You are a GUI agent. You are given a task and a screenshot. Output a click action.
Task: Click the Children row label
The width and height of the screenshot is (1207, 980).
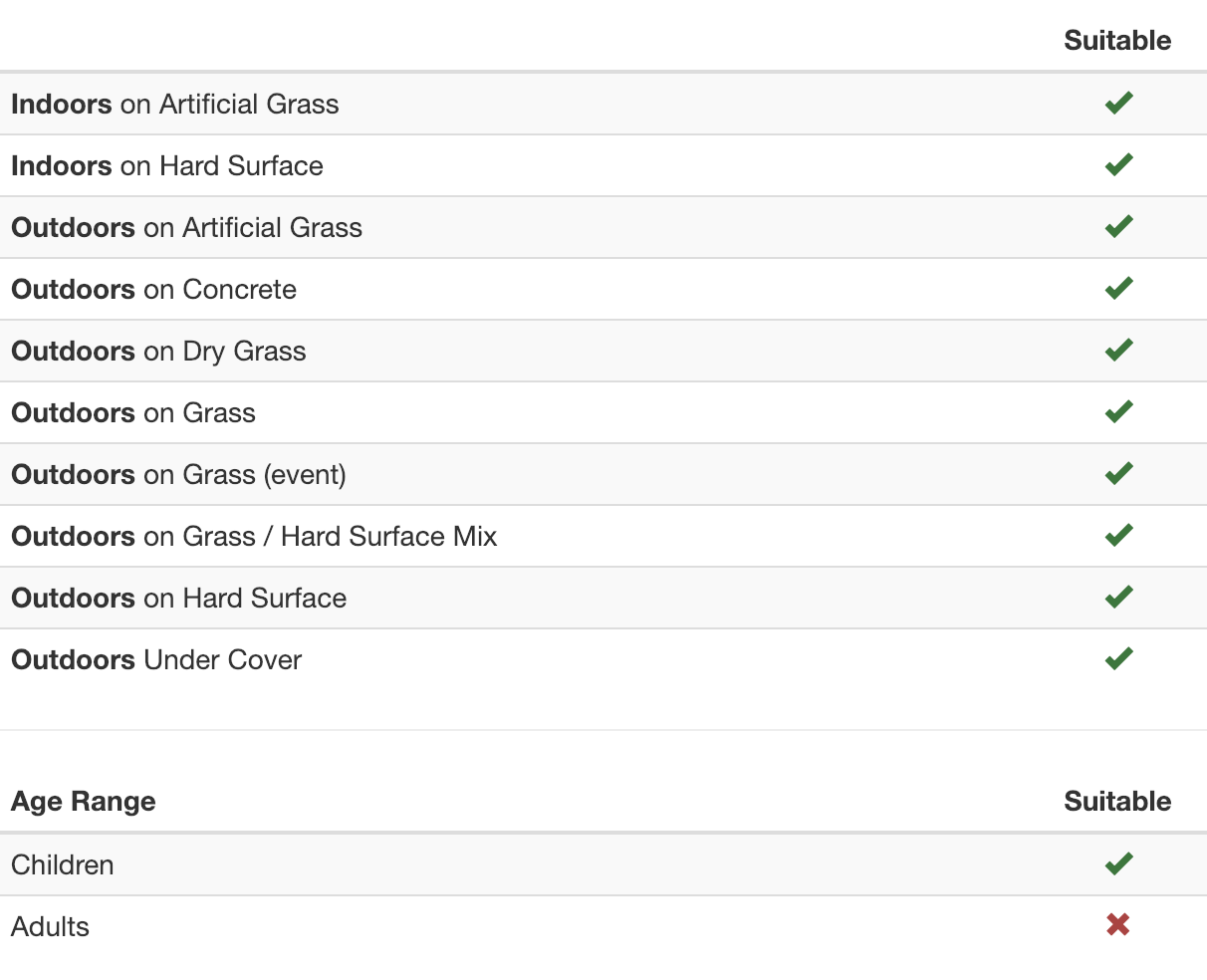(63, 864)
